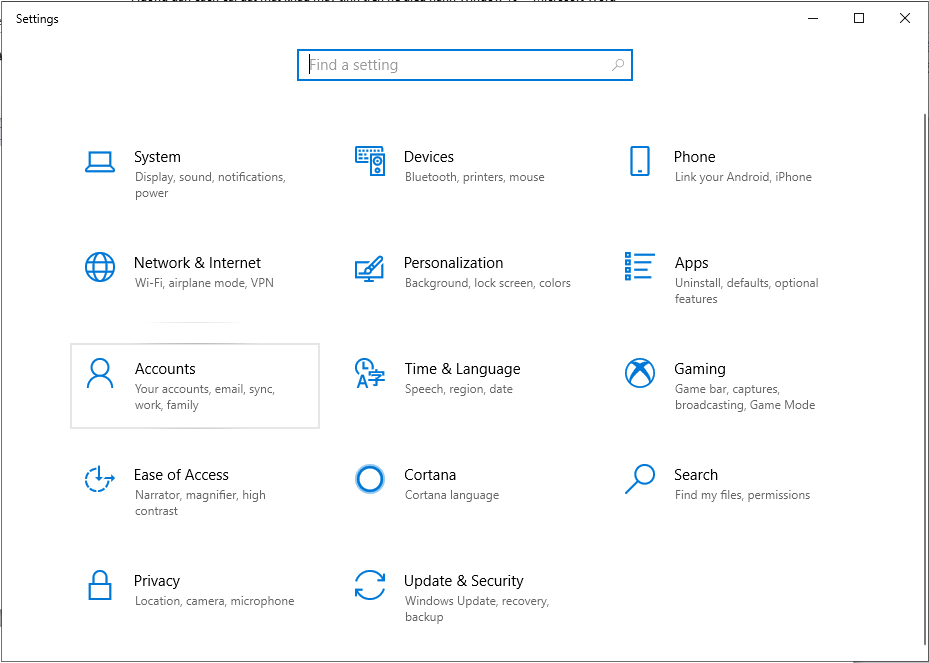The width and height of the screenshot is (929, 663).
Task: Click "Bluetooth, printers, mouse" description
Action: tap(475, 177)
